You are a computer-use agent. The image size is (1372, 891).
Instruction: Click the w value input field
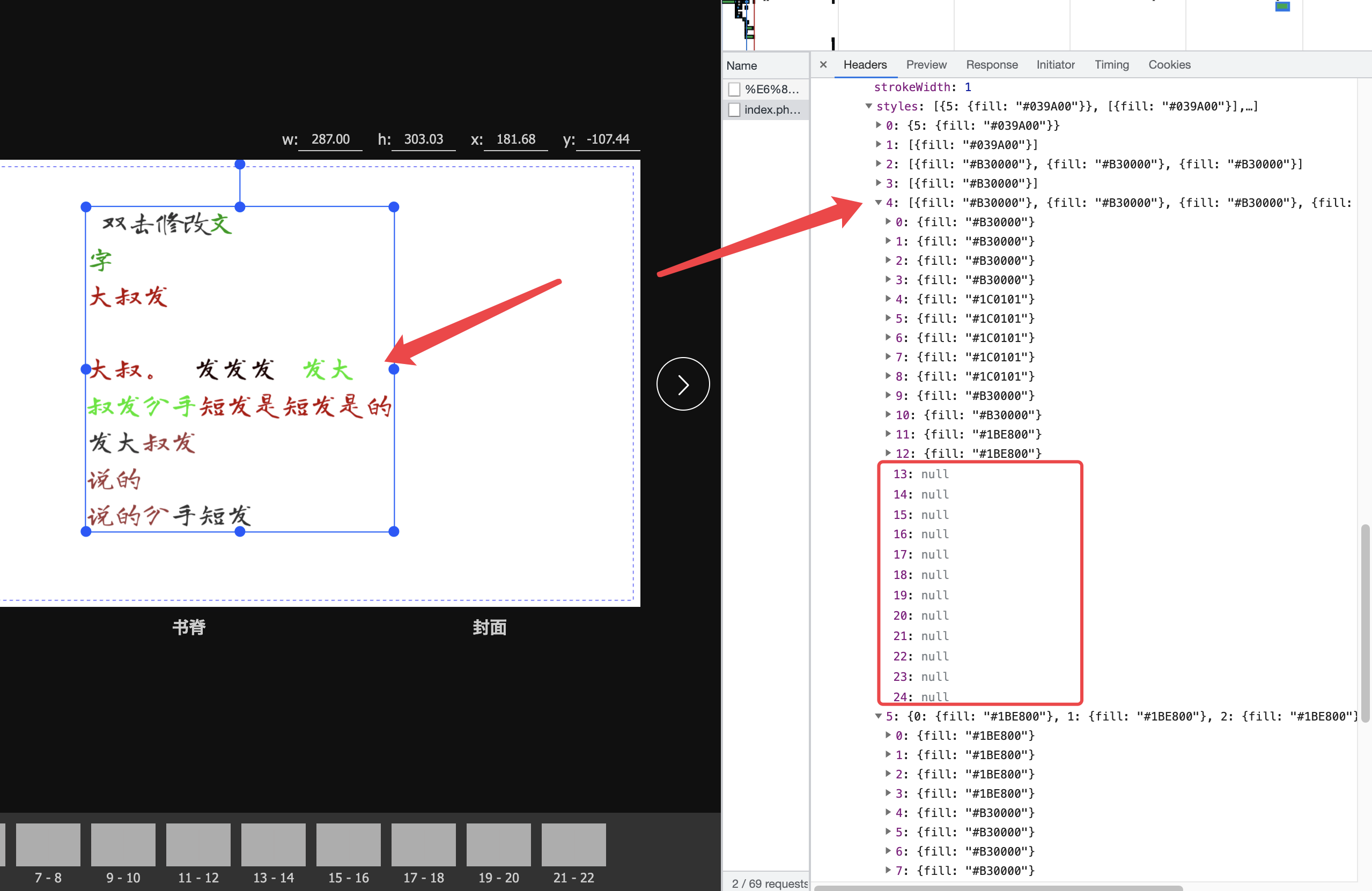330,139
